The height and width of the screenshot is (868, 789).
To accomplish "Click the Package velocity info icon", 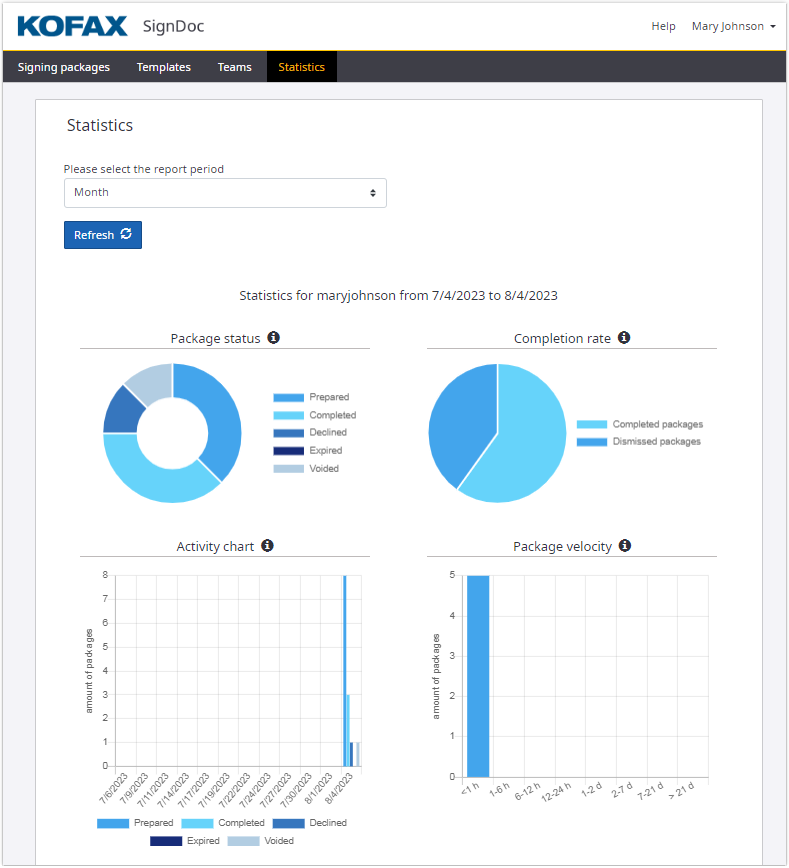I will (625, 546).
